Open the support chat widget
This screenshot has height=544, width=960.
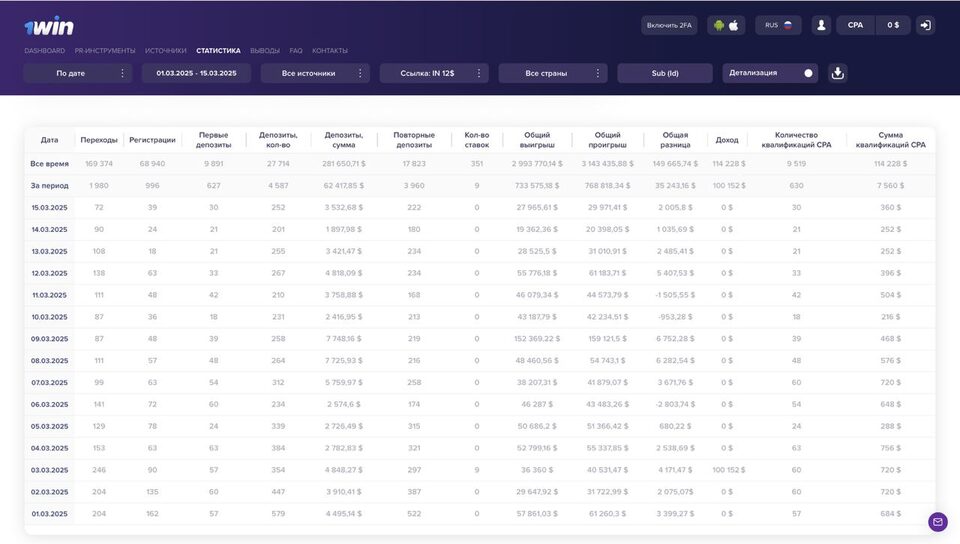pyautogui.click(x=937, y=521)
